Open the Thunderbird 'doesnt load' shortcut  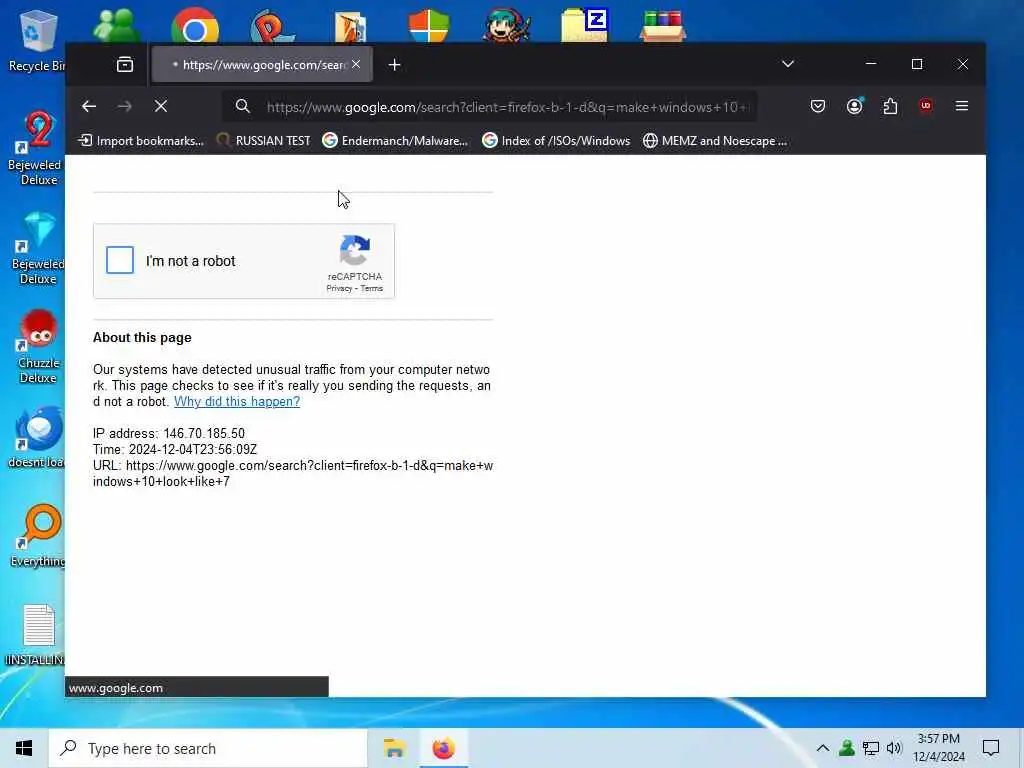[38, 438]
